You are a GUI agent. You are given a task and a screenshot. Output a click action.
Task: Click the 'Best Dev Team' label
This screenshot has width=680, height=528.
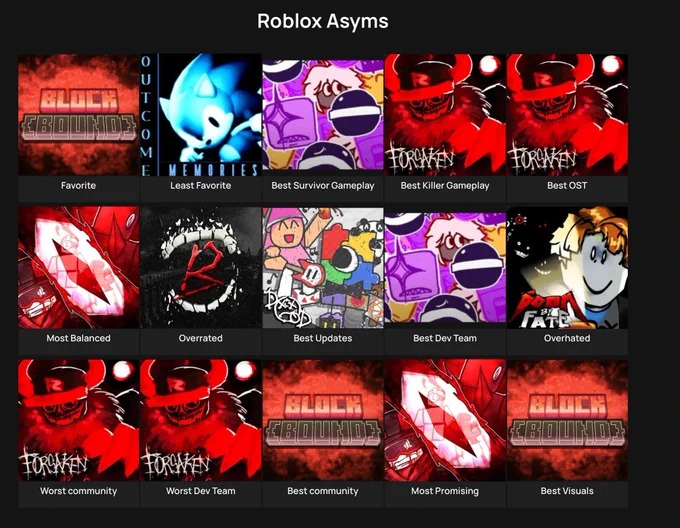[x=445, y=338]
